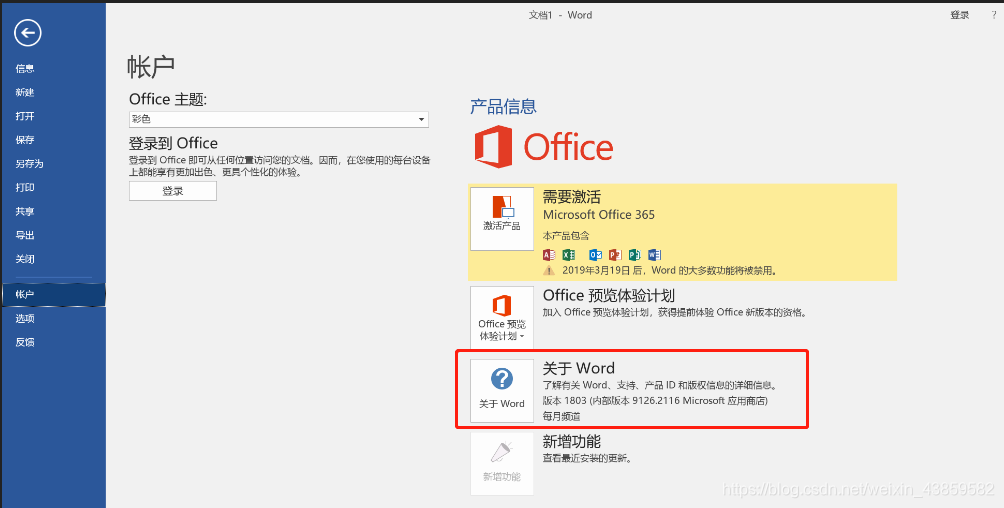Click the 每月频道 channel text
Image resolution: width=1004 pixels, height=508 pixels.
(562, 416)
